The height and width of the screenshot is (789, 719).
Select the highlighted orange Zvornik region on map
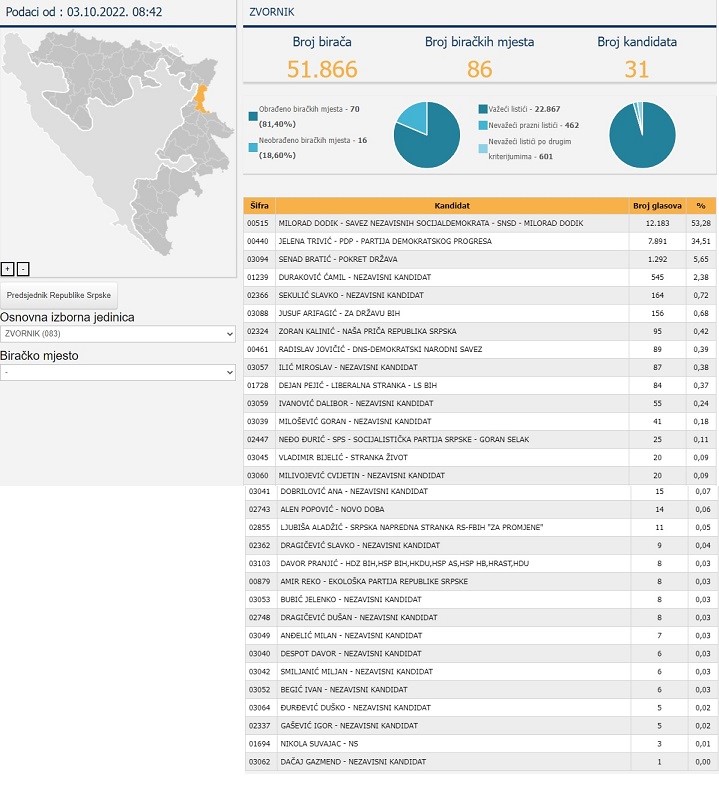[x=199, y=98]
